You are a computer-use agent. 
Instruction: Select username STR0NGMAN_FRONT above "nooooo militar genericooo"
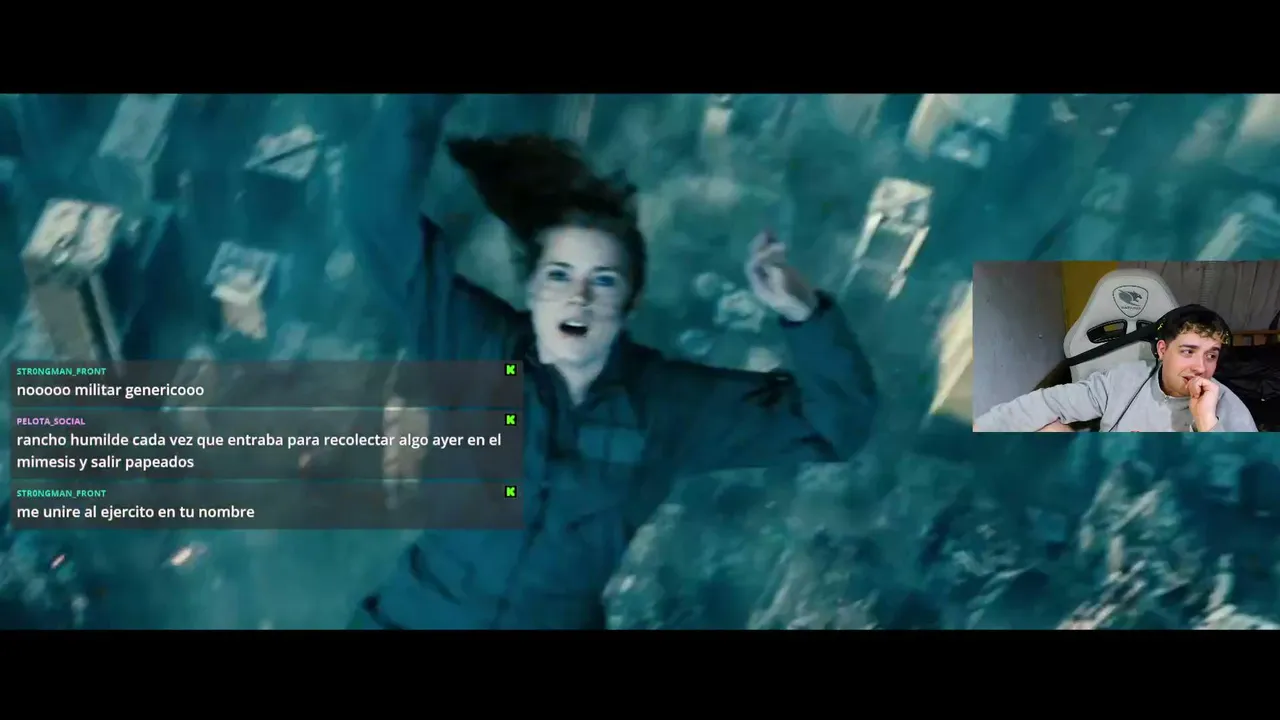point(61,372)
